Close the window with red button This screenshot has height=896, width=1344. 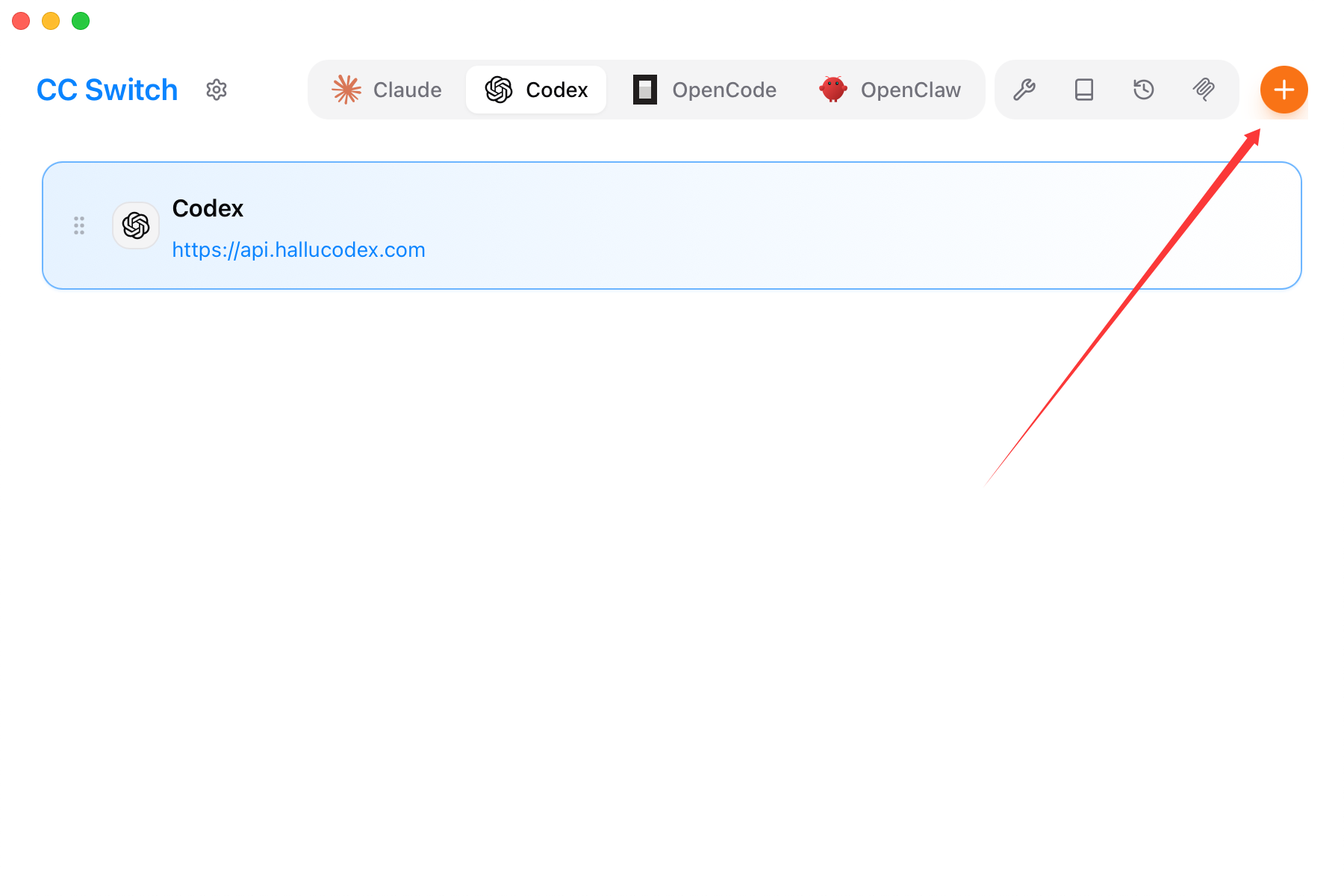[21, 21]
